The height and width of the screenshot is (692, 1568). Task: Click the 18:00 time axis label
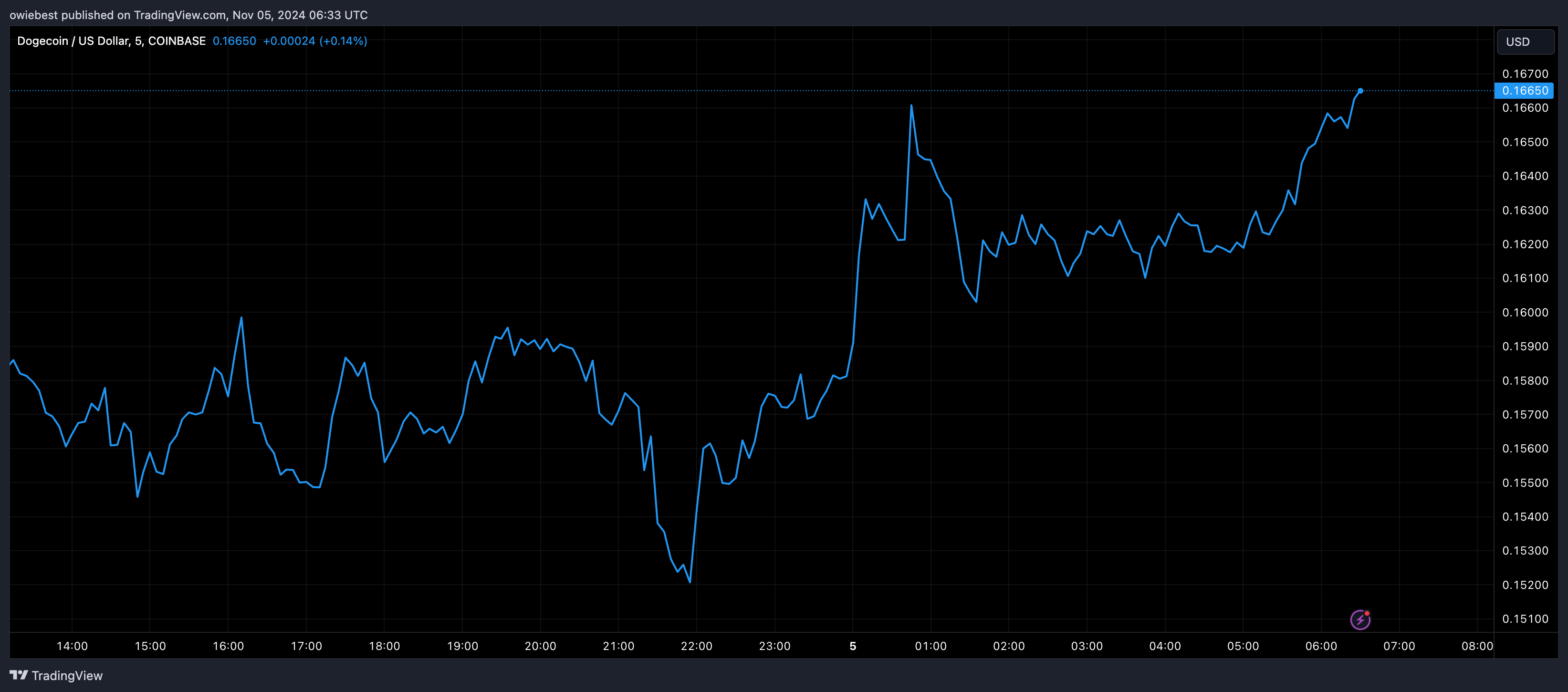[x=384, y=646]
